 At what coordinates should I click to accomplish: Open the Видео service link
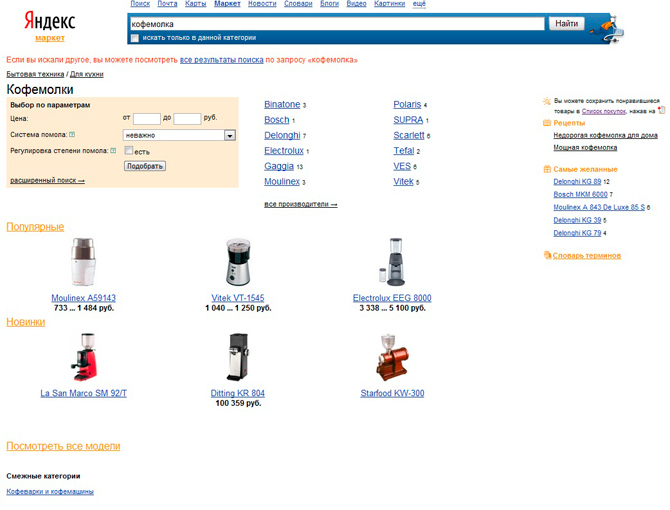coord(356,3)
